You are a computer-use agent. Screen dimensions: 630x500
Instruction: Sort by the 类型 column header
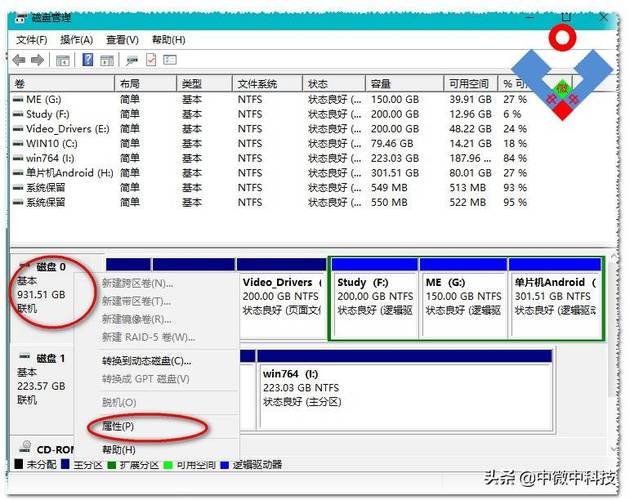pos(205,84)
